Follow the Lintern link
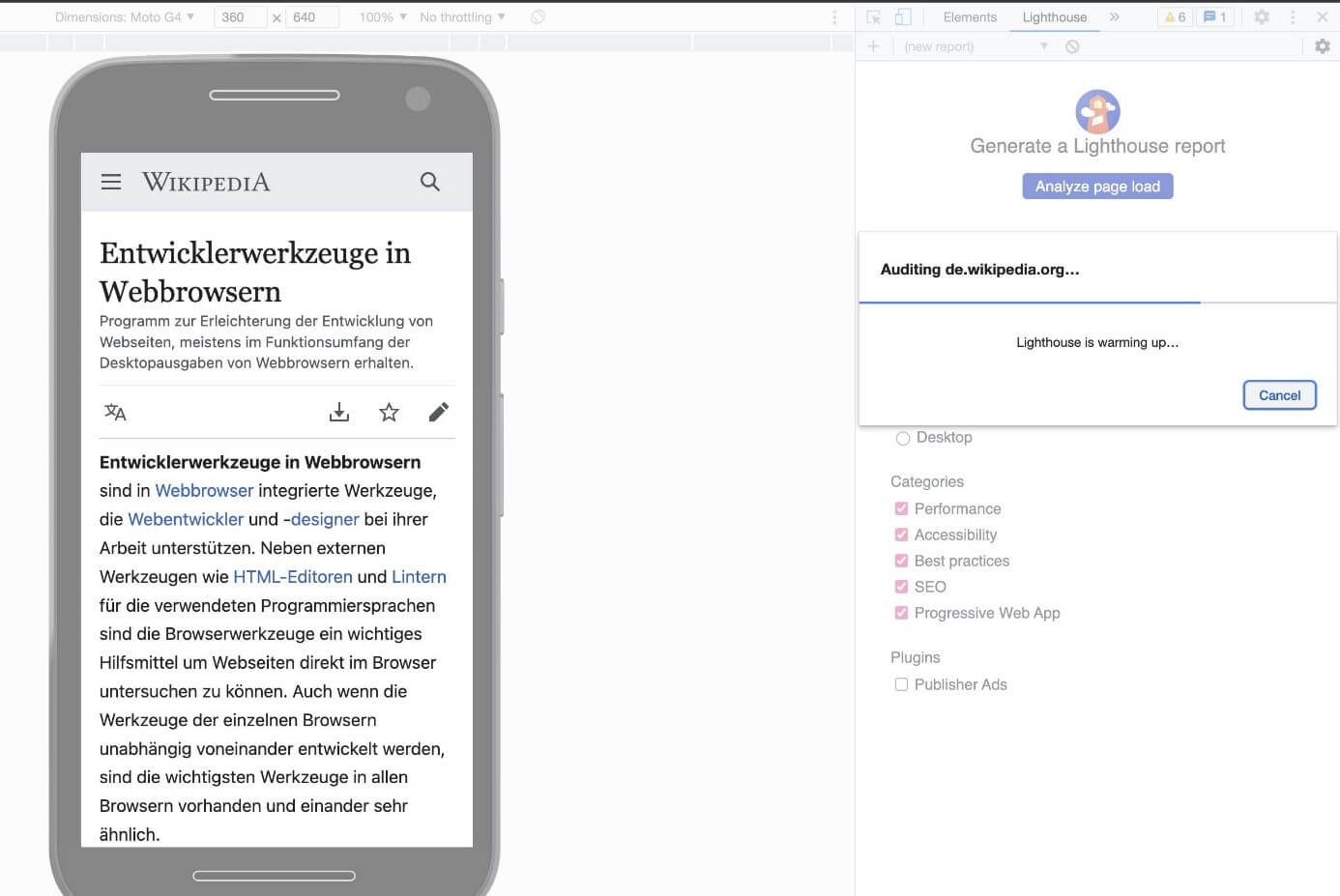1340x896 pixels. tap(419, 577)
